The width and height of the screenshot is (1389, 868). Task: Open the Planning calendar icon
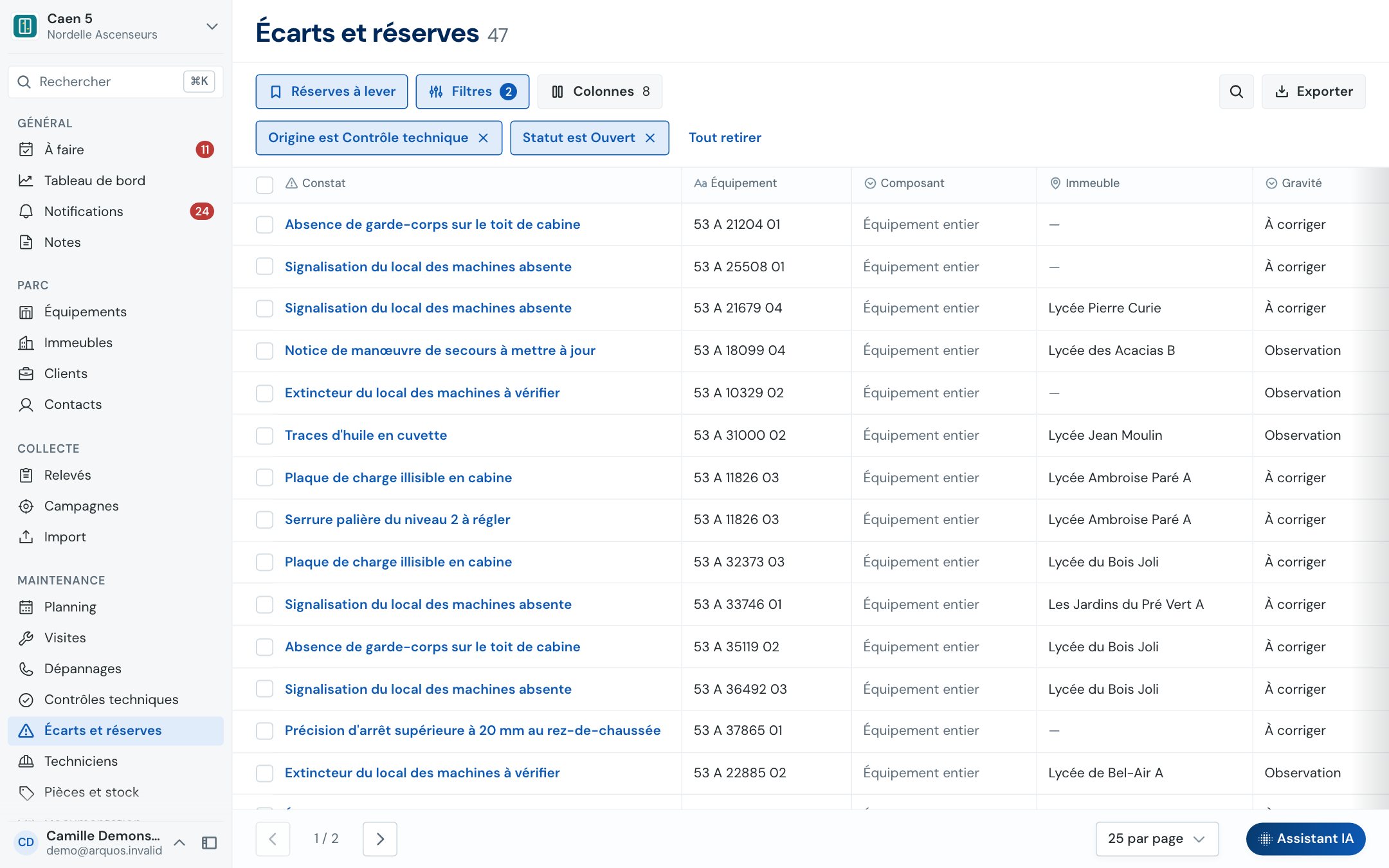[x=26, y=607]
